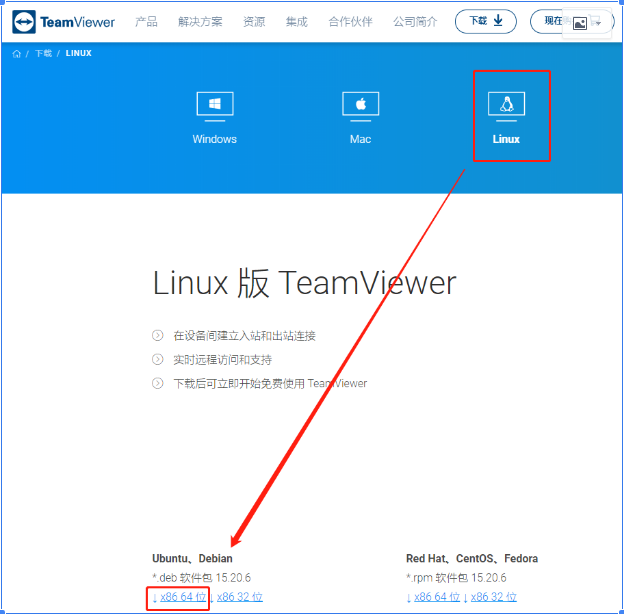The width and height of the screenshot is (624, 614).
Task: Select the Mac platform icon
Action: pyautogui.click(x=361, y=106)
